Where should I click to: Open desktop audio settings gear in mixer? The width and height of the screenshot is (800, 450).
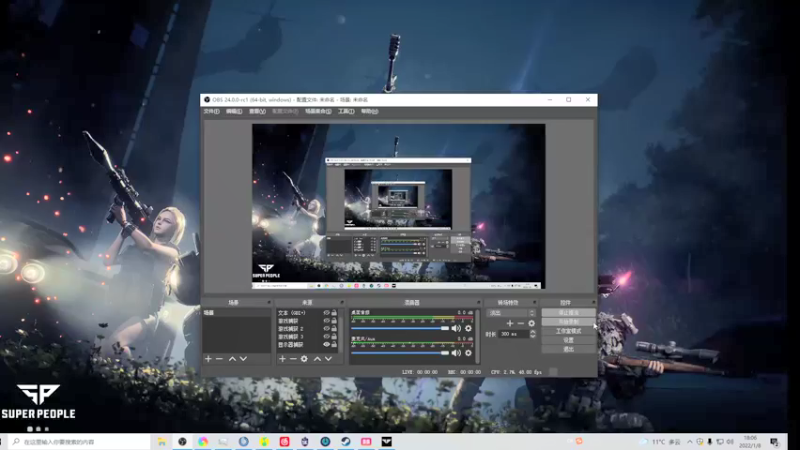(x=468, y=329)
